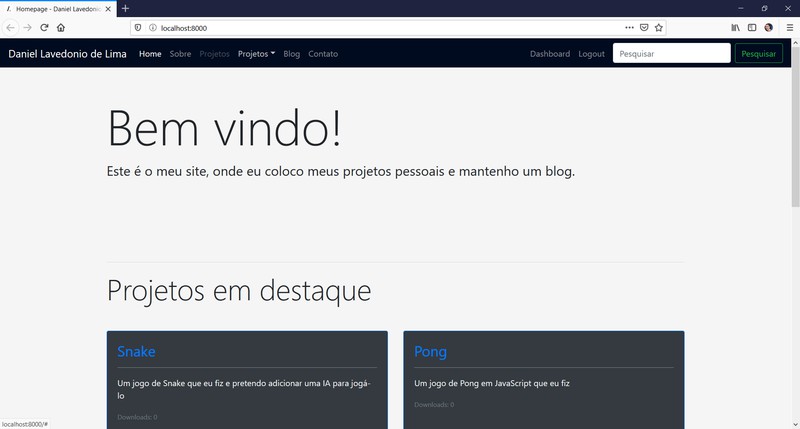Click the dimmed Projetos navbar link
Image resolution: width=800 pixels, height=429 pixels.
tap(214, 54)
